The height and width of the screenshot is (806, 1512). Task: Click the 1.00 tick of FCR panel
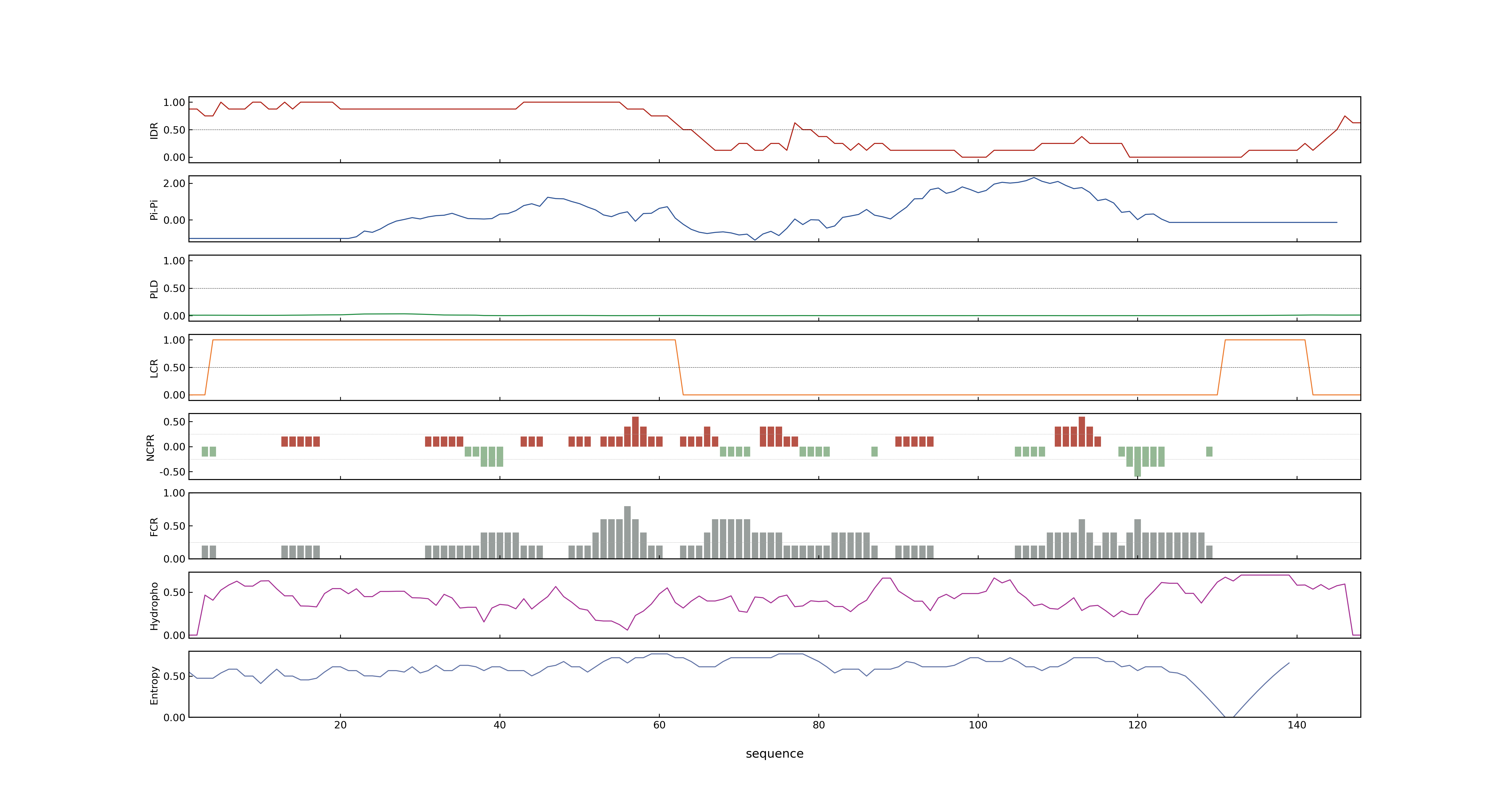(x=174, y=493)
